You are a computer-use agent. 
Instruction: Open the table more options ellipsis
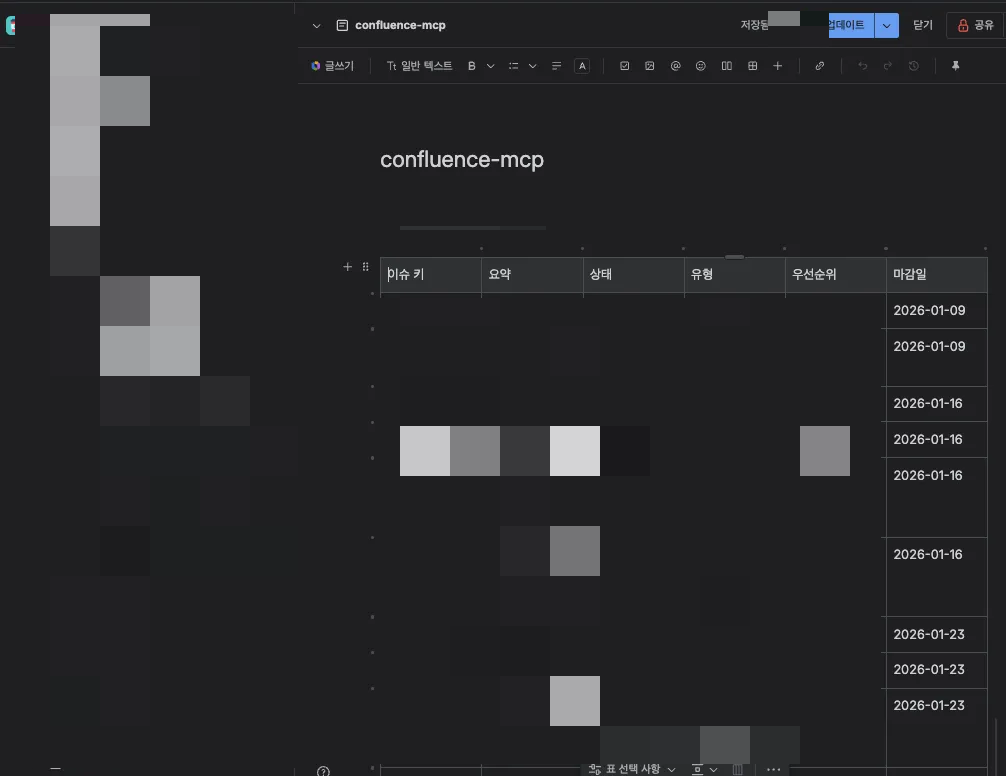[x=773, y=769]
